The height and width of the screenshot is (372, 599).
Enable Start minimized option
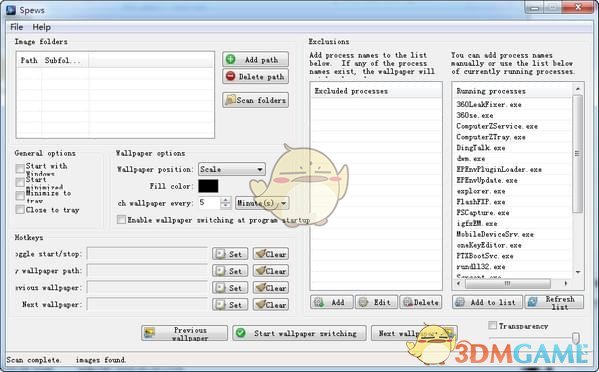[20, 182]
